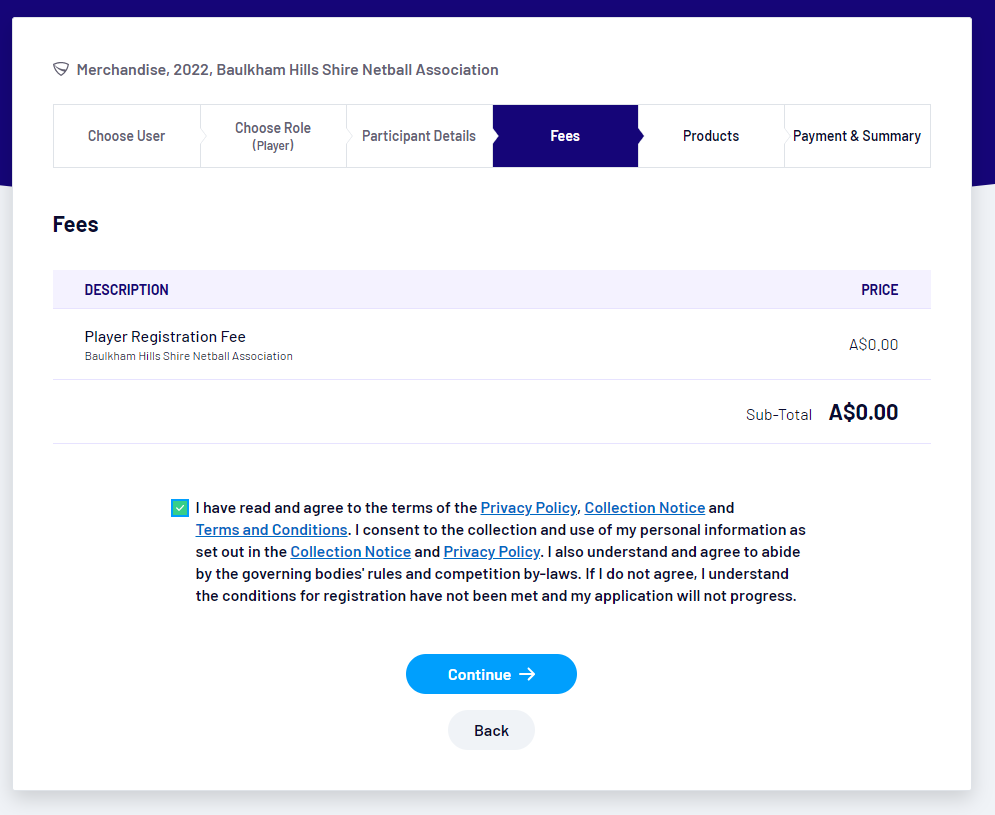Click the Continue button
Viewport: 995px width, 815px height.
491,674
